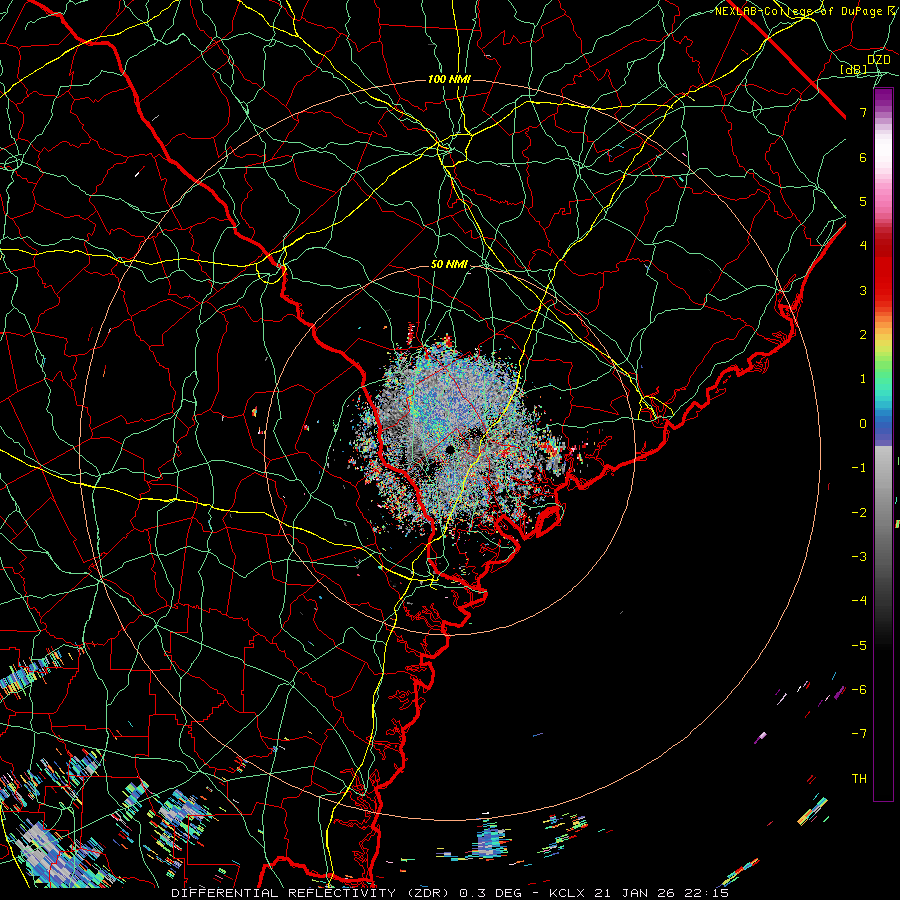Click the 3 value on the color scale
This screenshot has width=900, height=900.
[863, 290]
